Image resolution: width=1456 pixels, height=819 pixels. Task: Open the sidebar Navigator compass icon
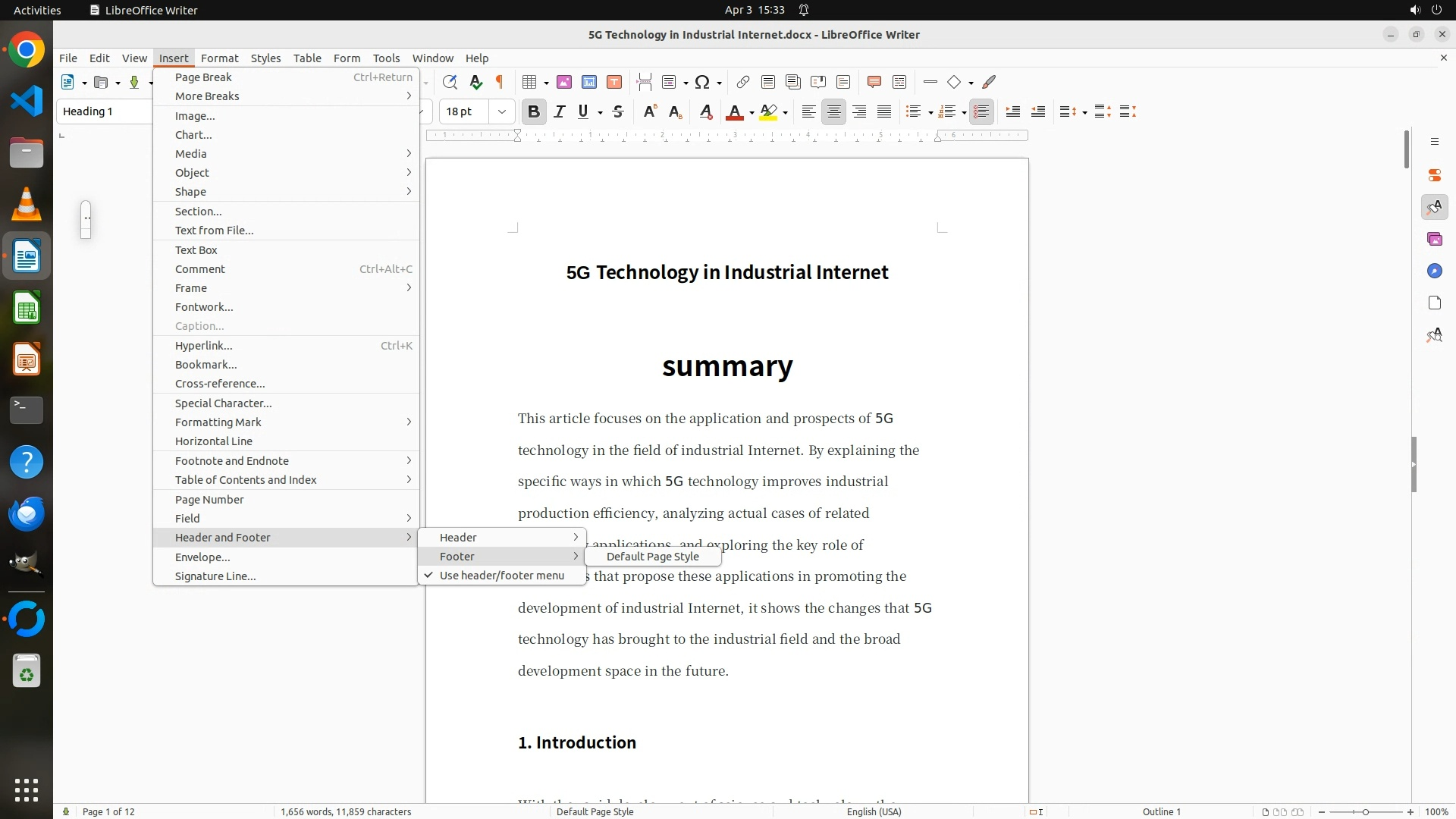(1434, 271)
